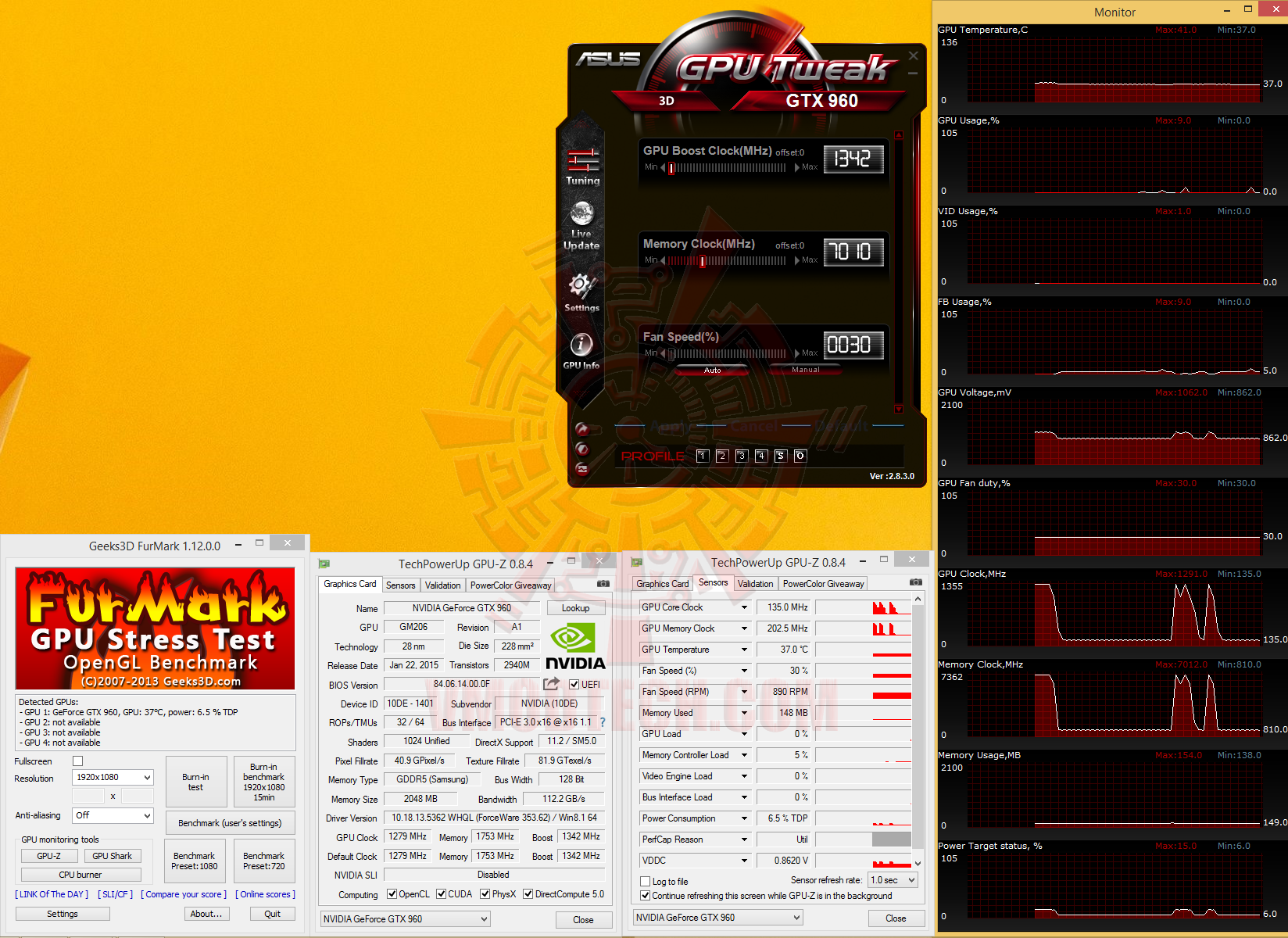Load GPU Tweak profile 3
The height and width of the screenshot is (938, 1288).
coord(742,456)
